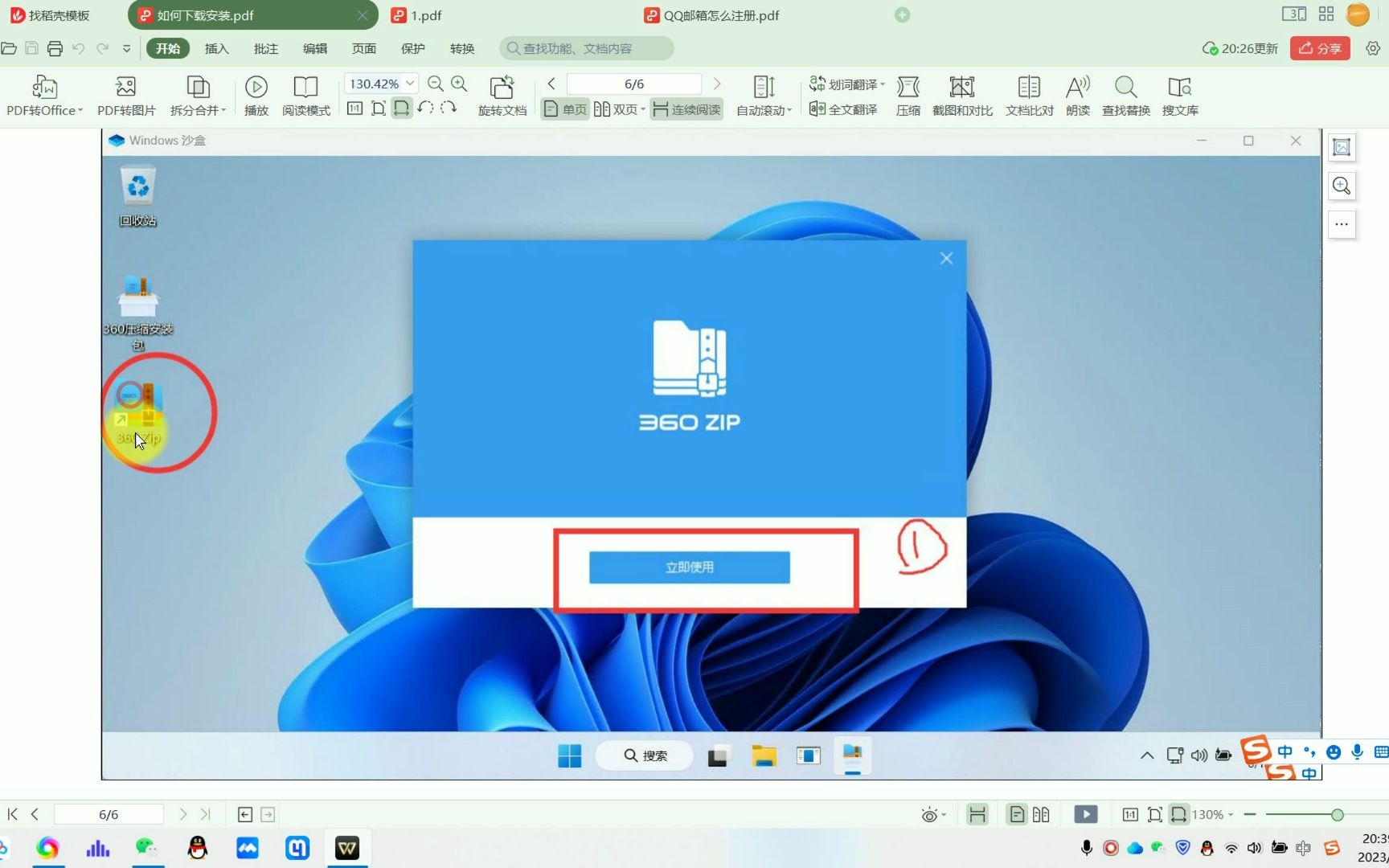Start slideshow from status bar play button
The height and width of the screenshot is (868, 1389).
click(1086, 814)
